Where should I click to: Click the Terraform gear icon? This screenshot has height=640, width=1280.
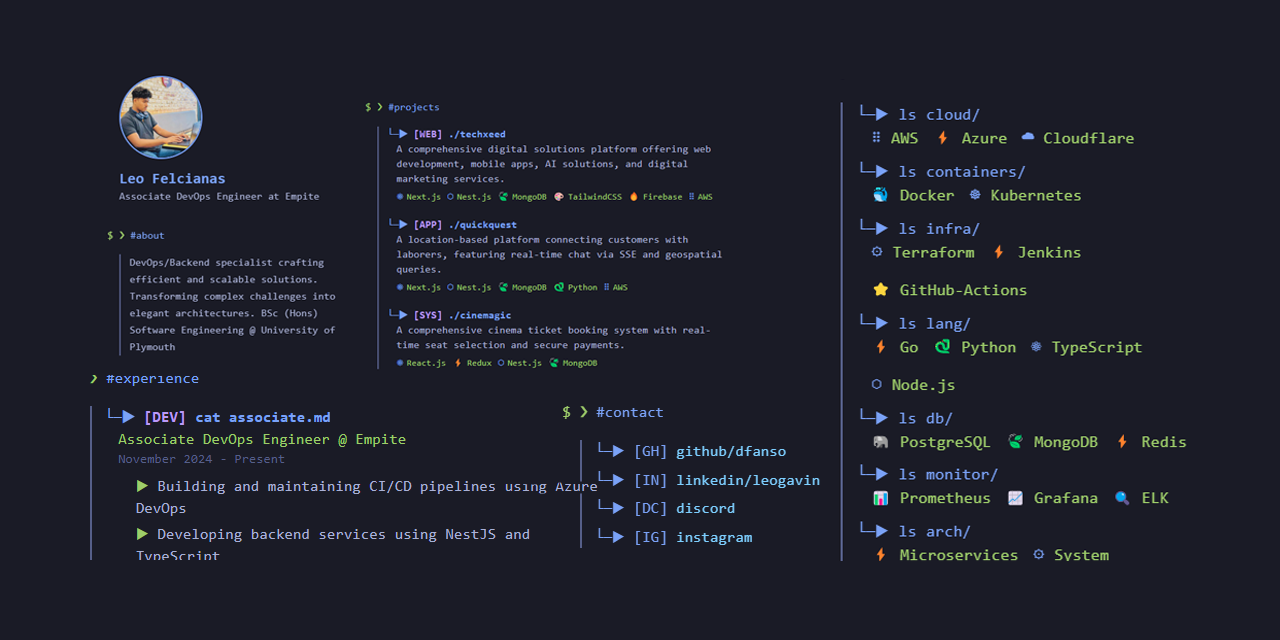click(877, 252)
